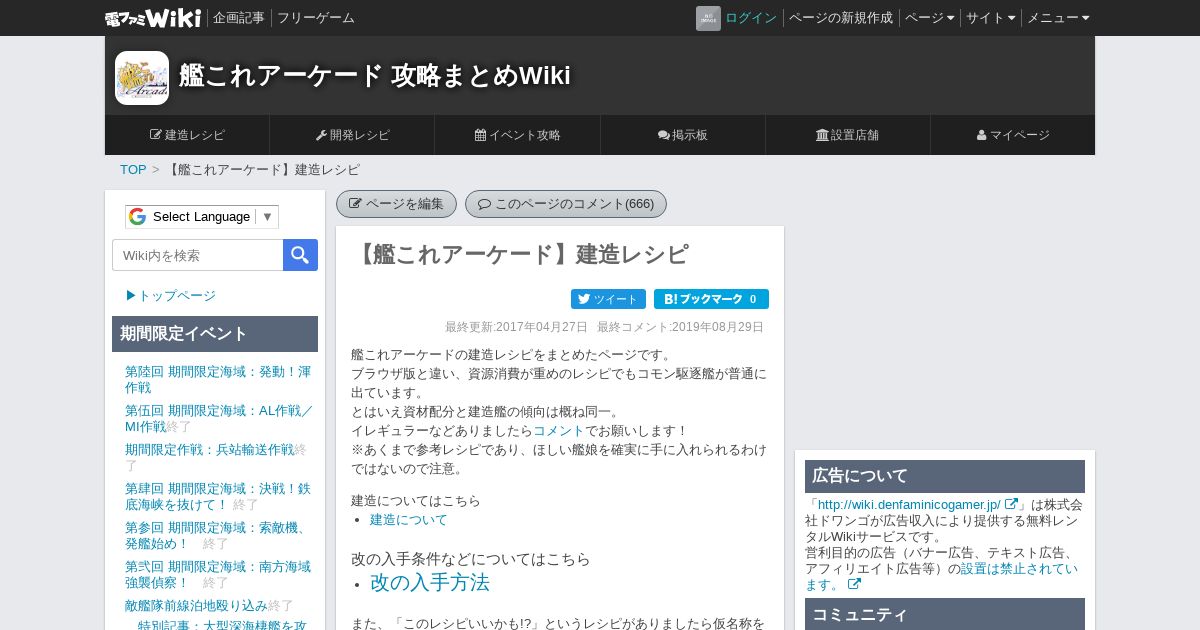
Task: Open 期間限定作戦：兵站輸送作戦 link
Action: 209,450
